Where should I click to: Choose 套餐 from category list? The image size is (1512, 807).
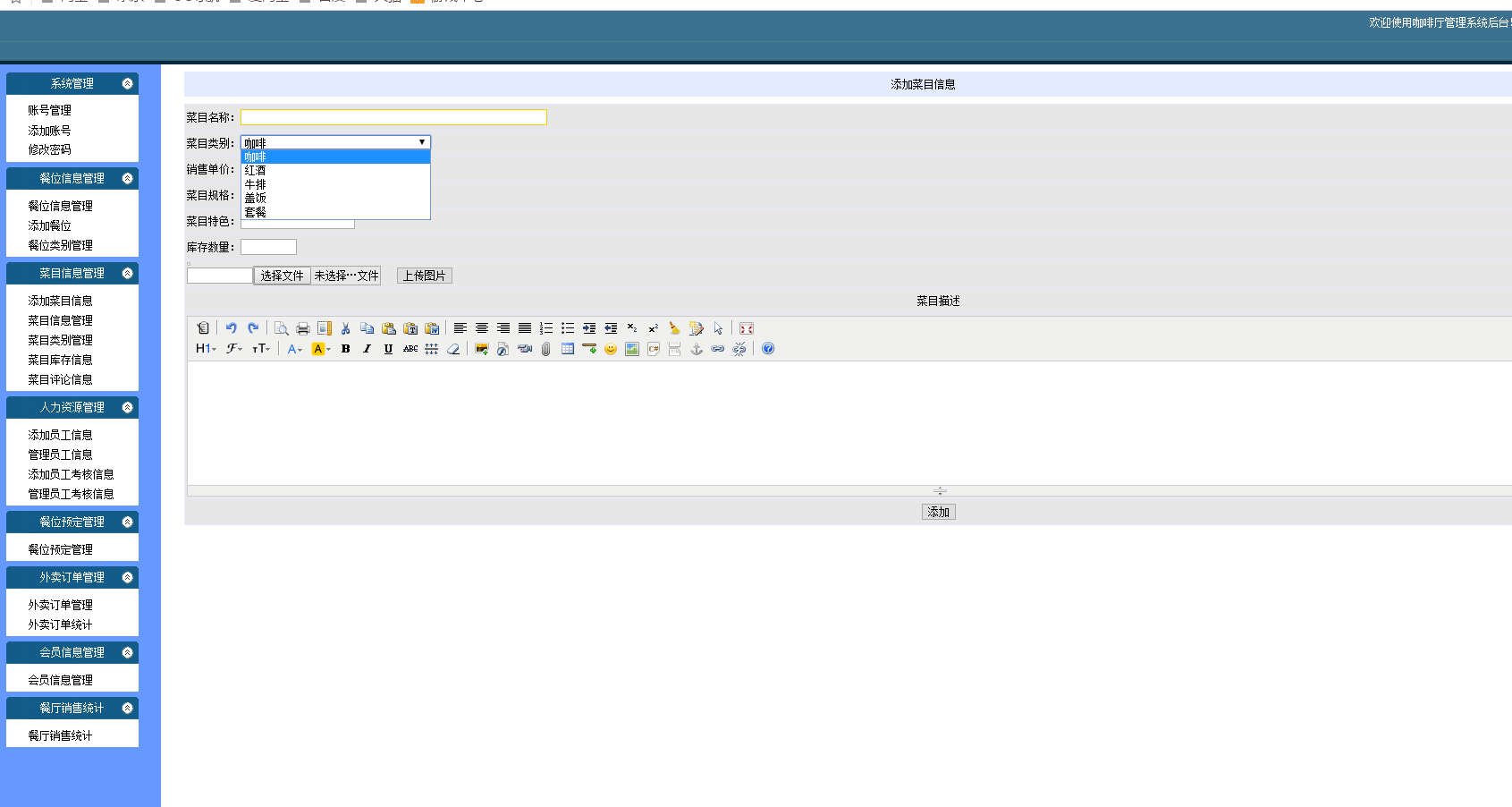tap(335, 212)
